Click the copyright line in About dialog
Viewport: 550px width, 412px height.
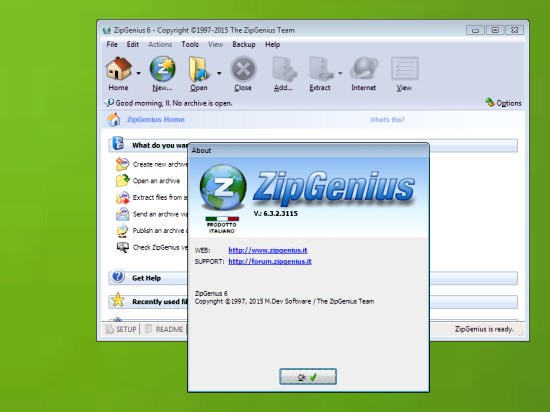pyautogui.click(x=284, y=301)
